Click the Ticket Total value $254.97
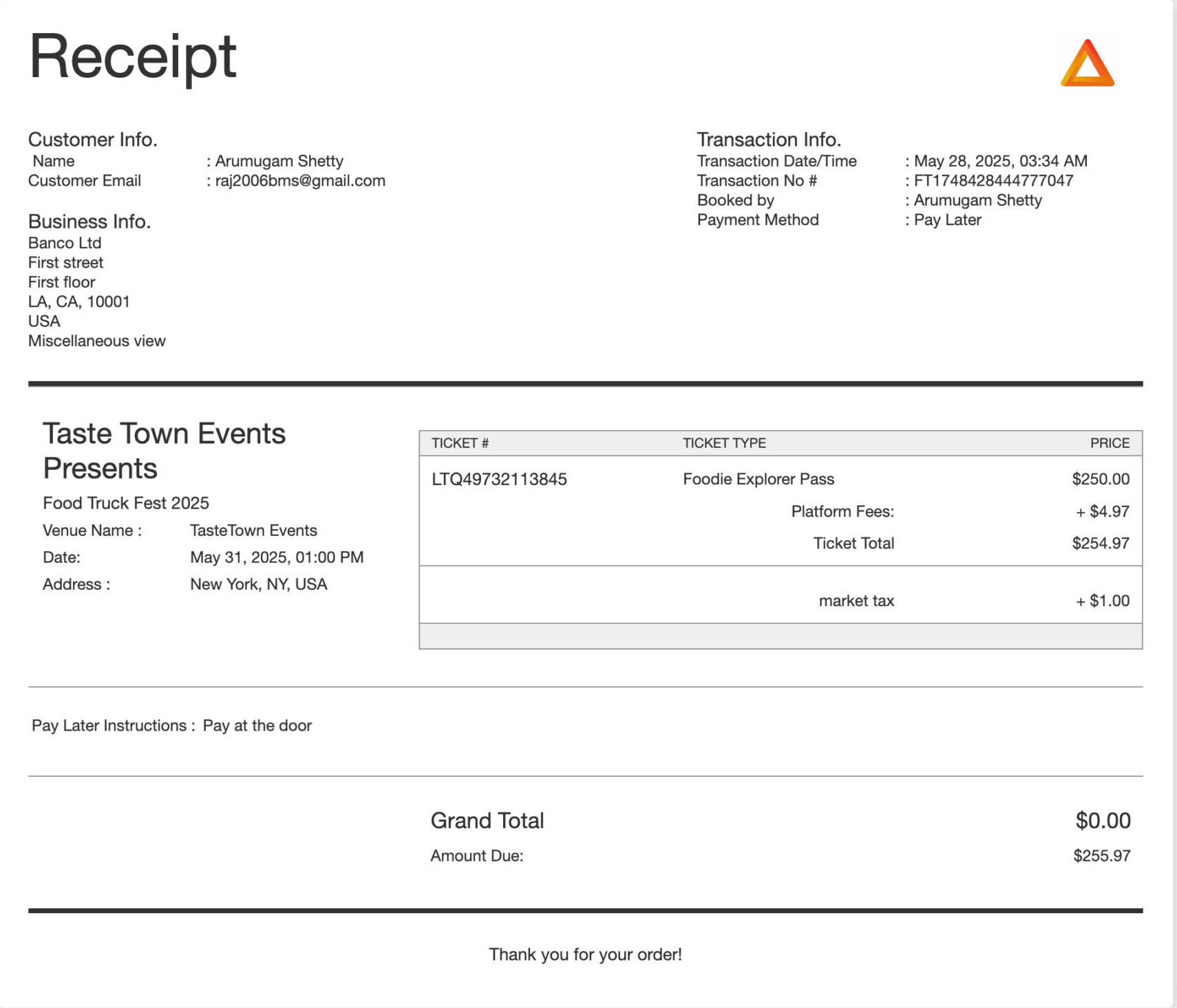1177x1008 pixels. (x=1101, y=544)
